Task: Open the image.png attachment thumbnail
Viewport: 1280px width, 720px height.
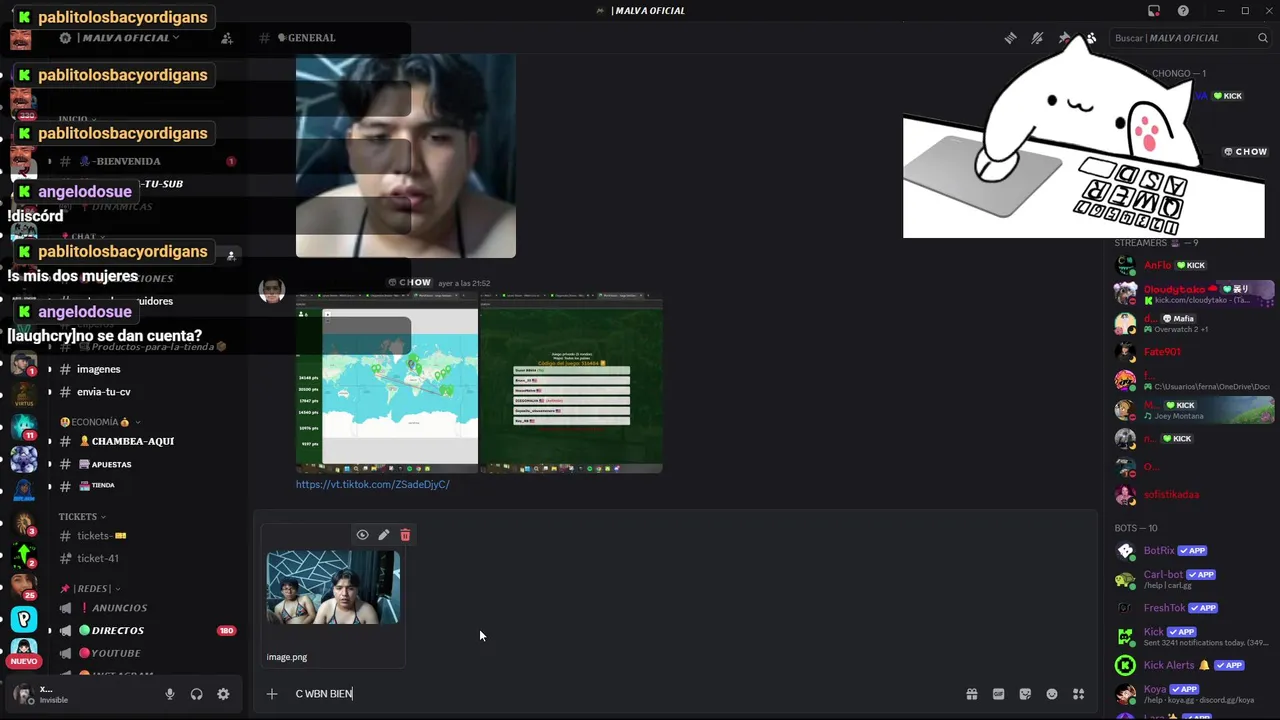Action: [333, 587]
